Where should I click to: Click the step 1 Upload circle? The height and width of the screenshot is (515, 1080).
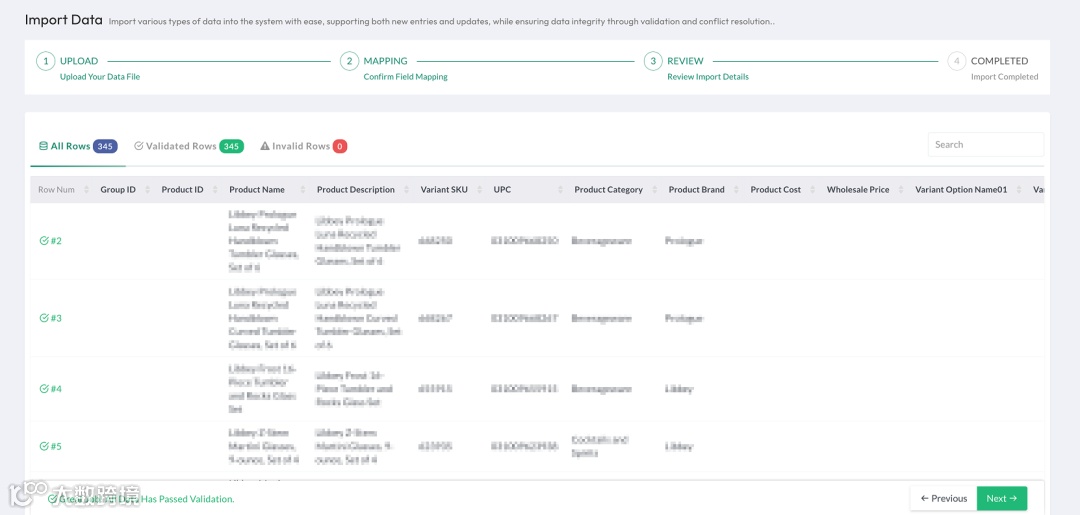[45, 61]
